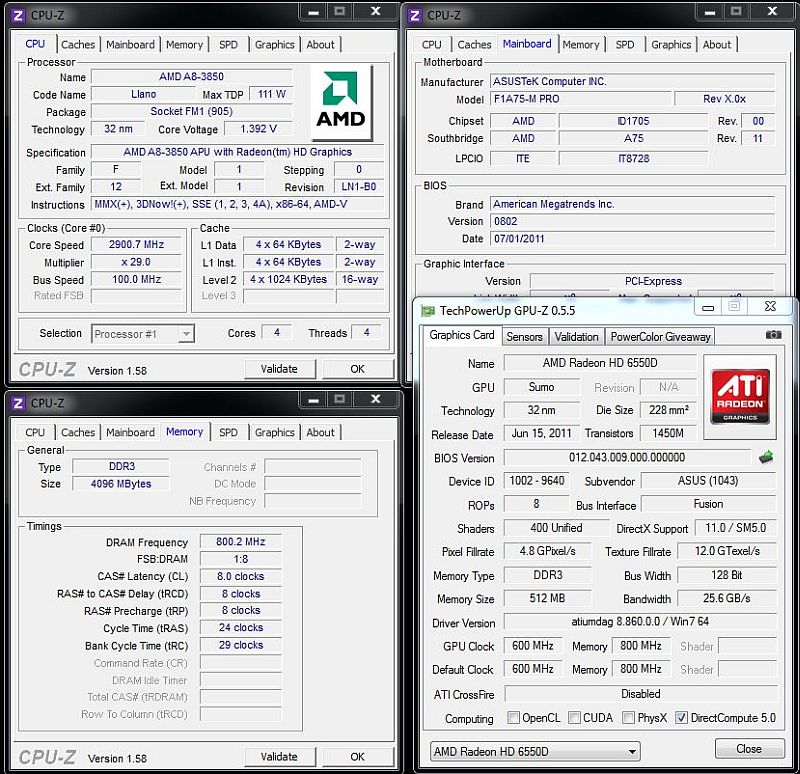Image resolution: width=800 pixels, height=774 pixels.
Task: Click the GPU-Z BIOS Version field
Action: (627, 457)
